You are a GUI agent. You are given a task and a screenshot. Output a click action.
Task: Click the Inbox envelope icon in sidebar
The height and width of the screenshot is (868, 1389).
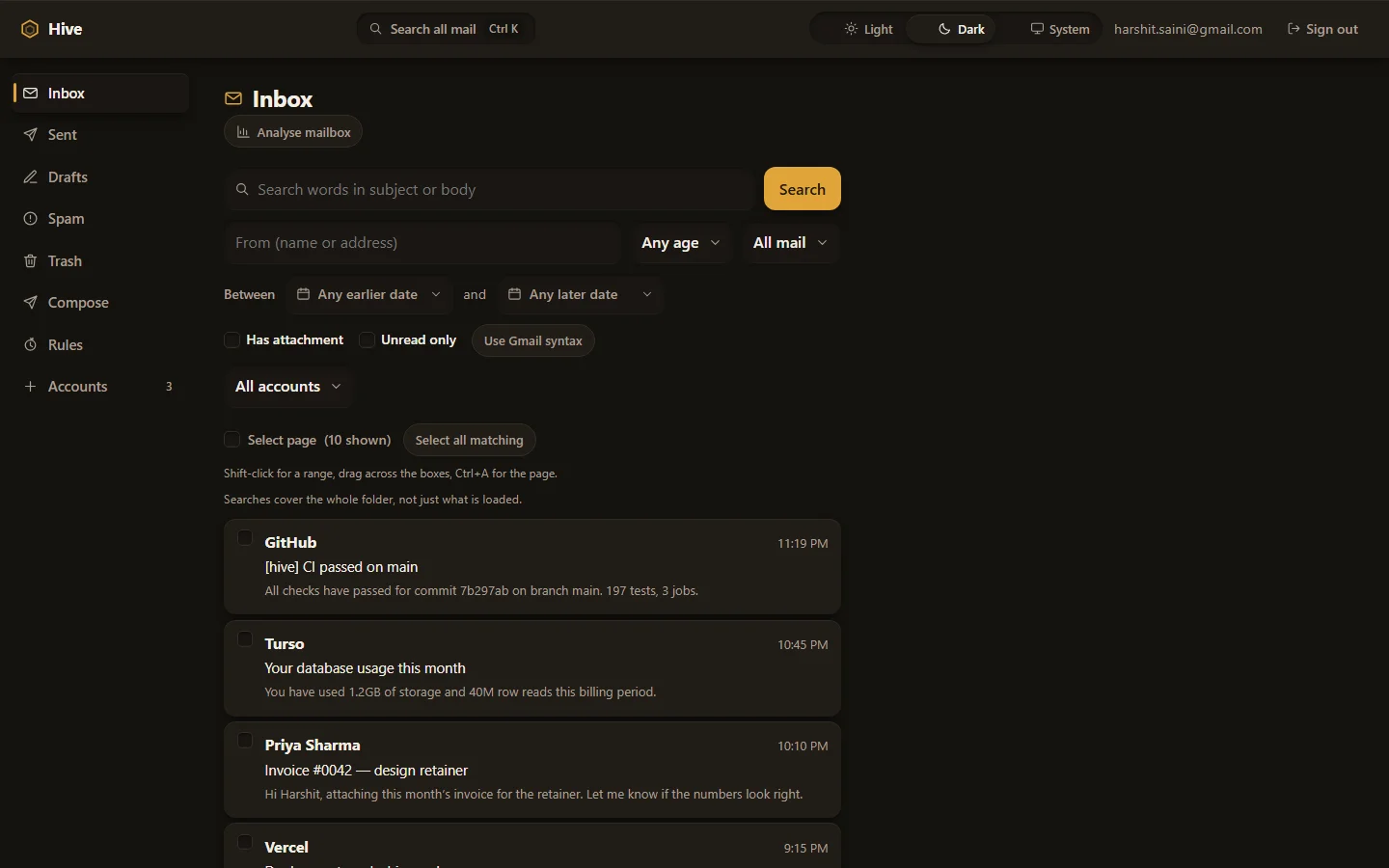click(x=30, y=94)
